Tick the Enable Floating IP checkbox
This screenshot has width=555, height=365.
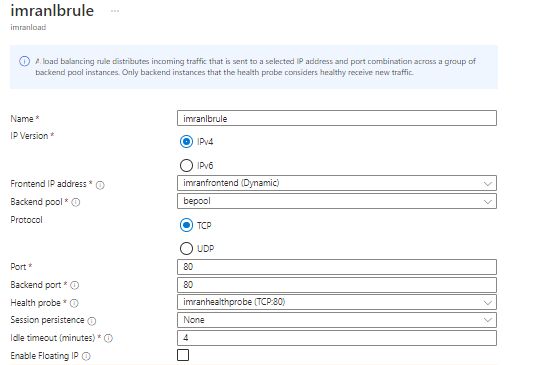[183, 355]
